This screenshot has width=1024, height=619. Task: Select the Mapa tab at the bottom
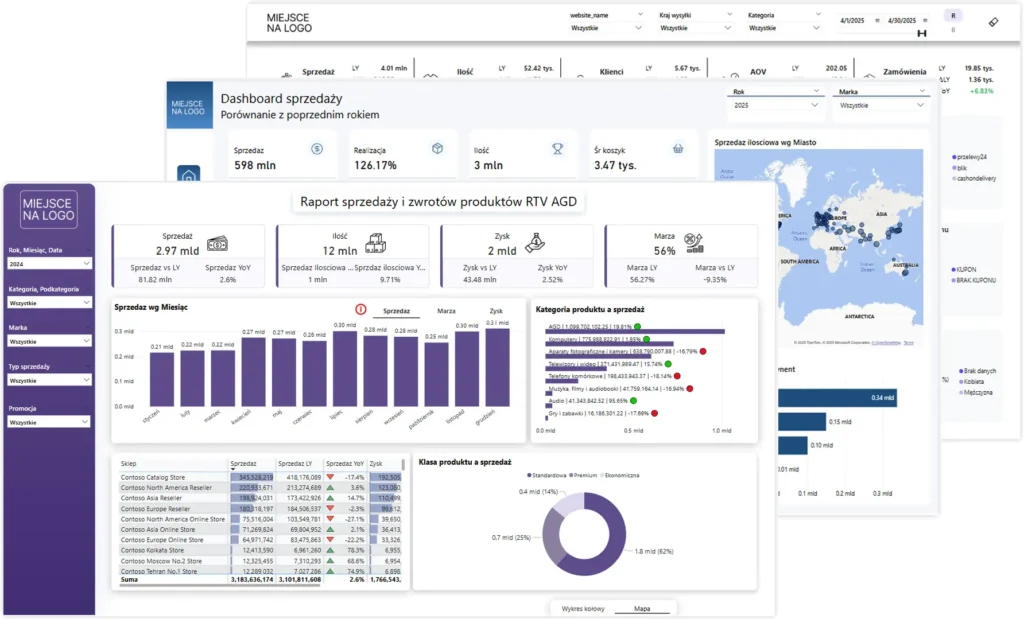tap(644, 608)
